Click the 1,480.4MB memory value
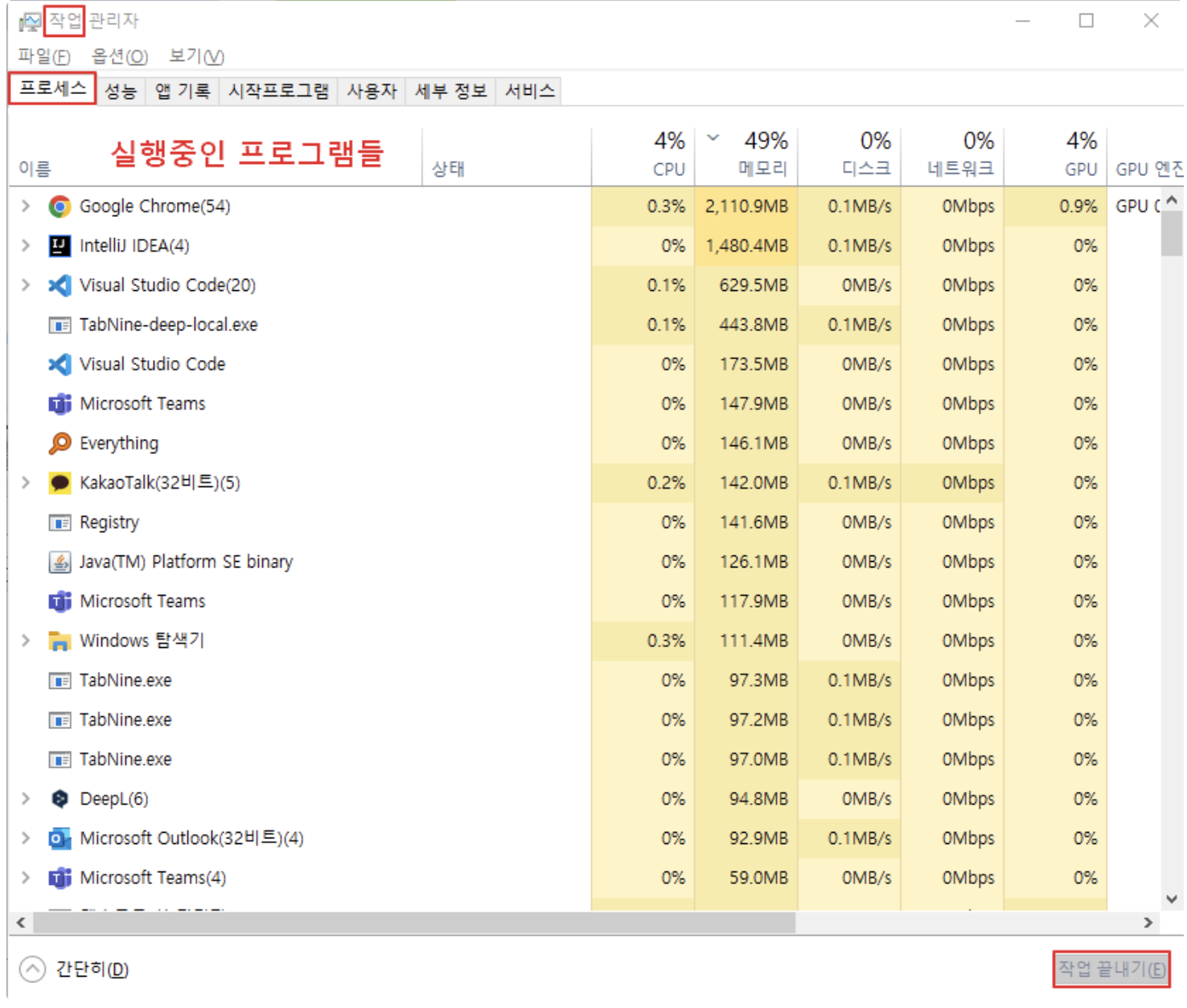This screenshot has width=1187, height=1008. coord(746,246)
